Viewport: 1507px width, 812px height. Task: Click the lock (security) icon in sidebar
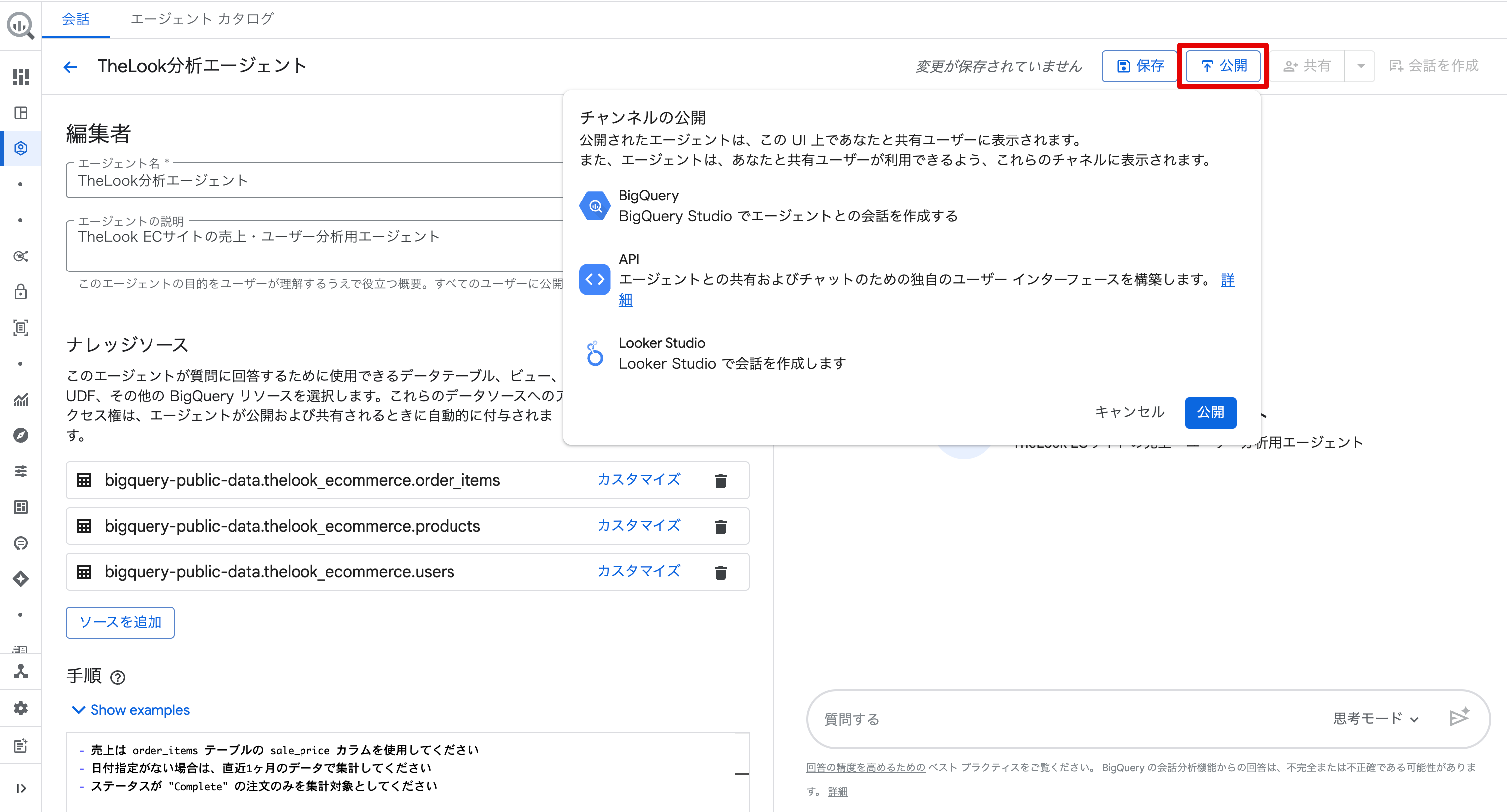(20, 291)
